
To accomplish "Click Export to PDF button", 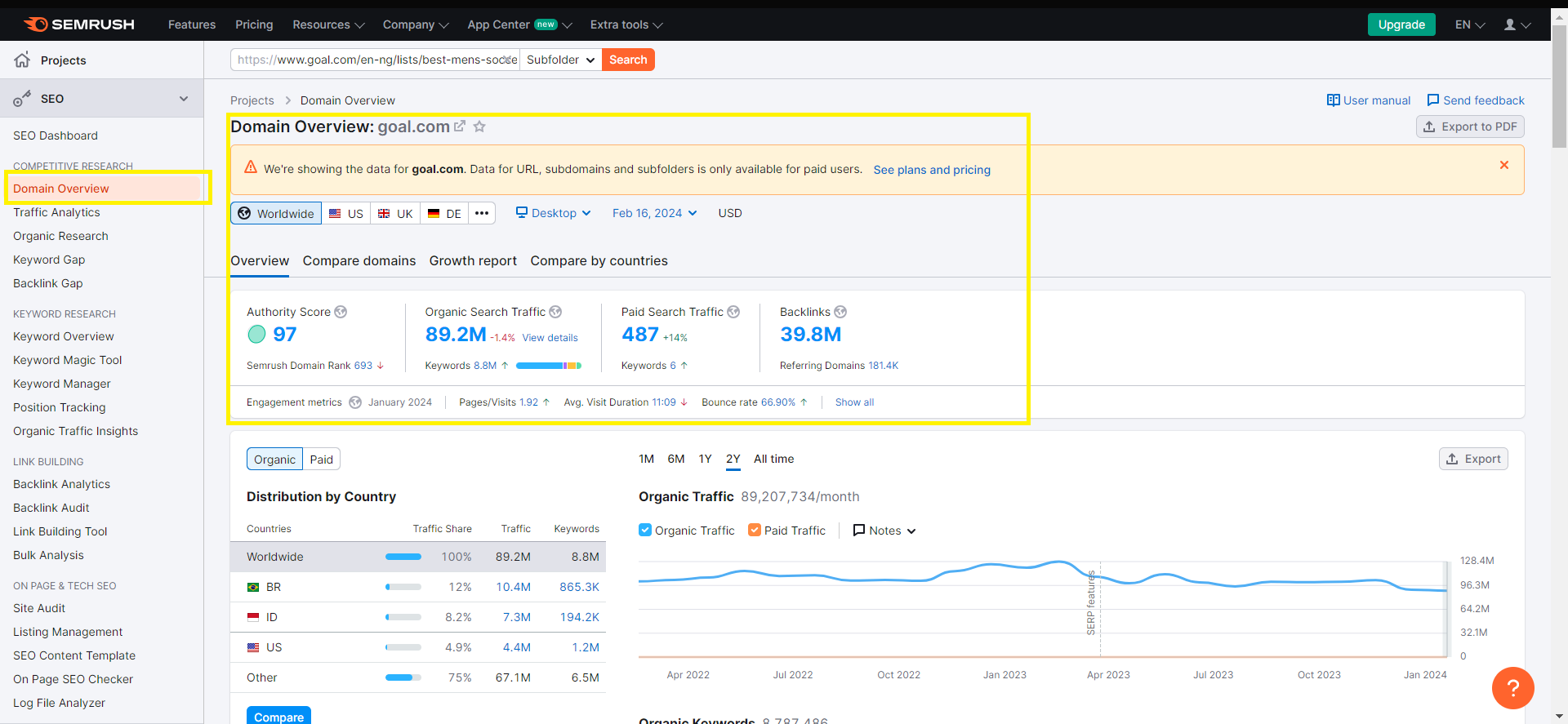I will click(x=1470, y=127).
